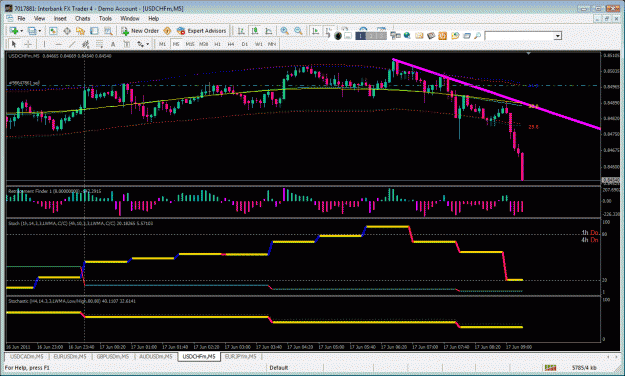This screenshot has height=376, width=625.
Task: Expand the Profiles dropdown arrow
Action: pyautogui.click(x=39, y=31)
